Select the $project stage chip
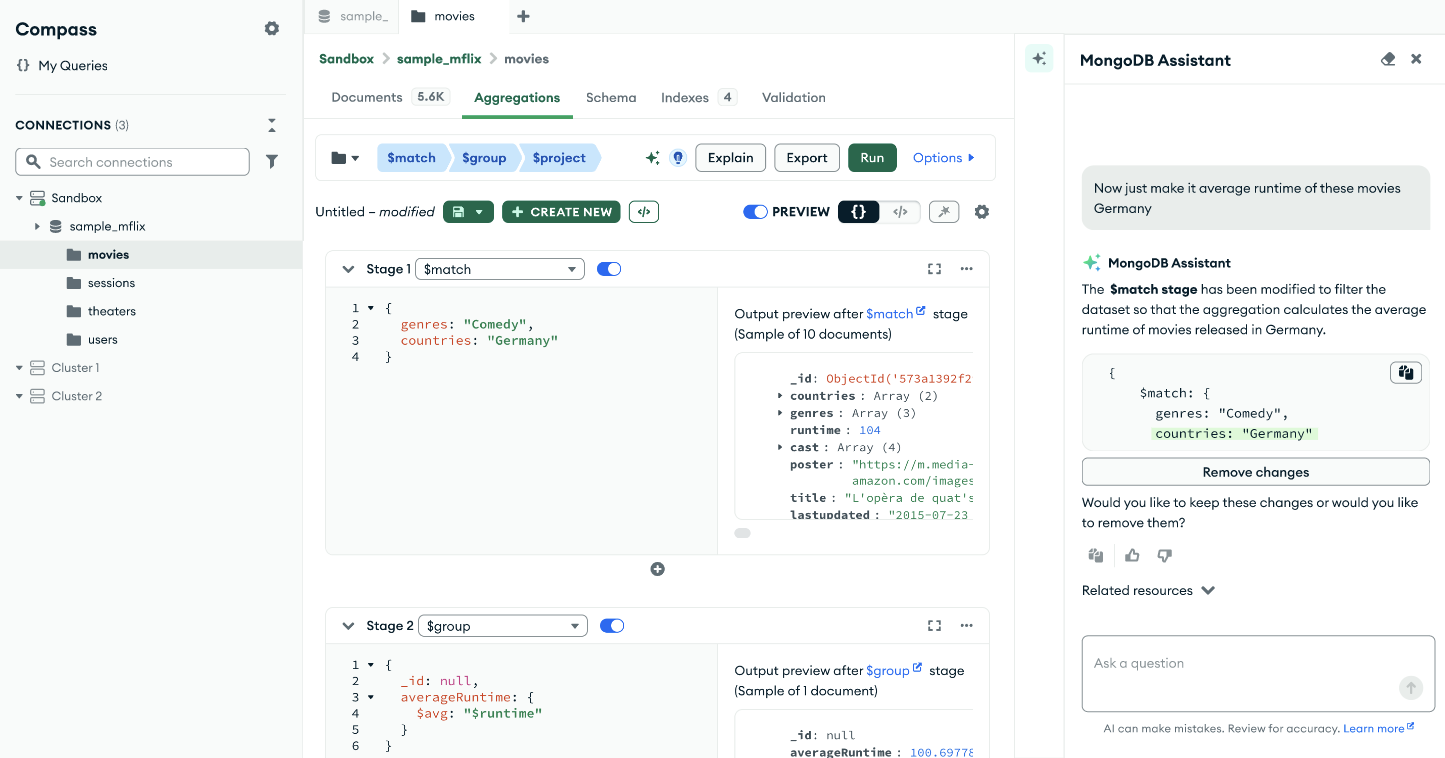Screen dimensions: 1445x758 coord(560,158)
